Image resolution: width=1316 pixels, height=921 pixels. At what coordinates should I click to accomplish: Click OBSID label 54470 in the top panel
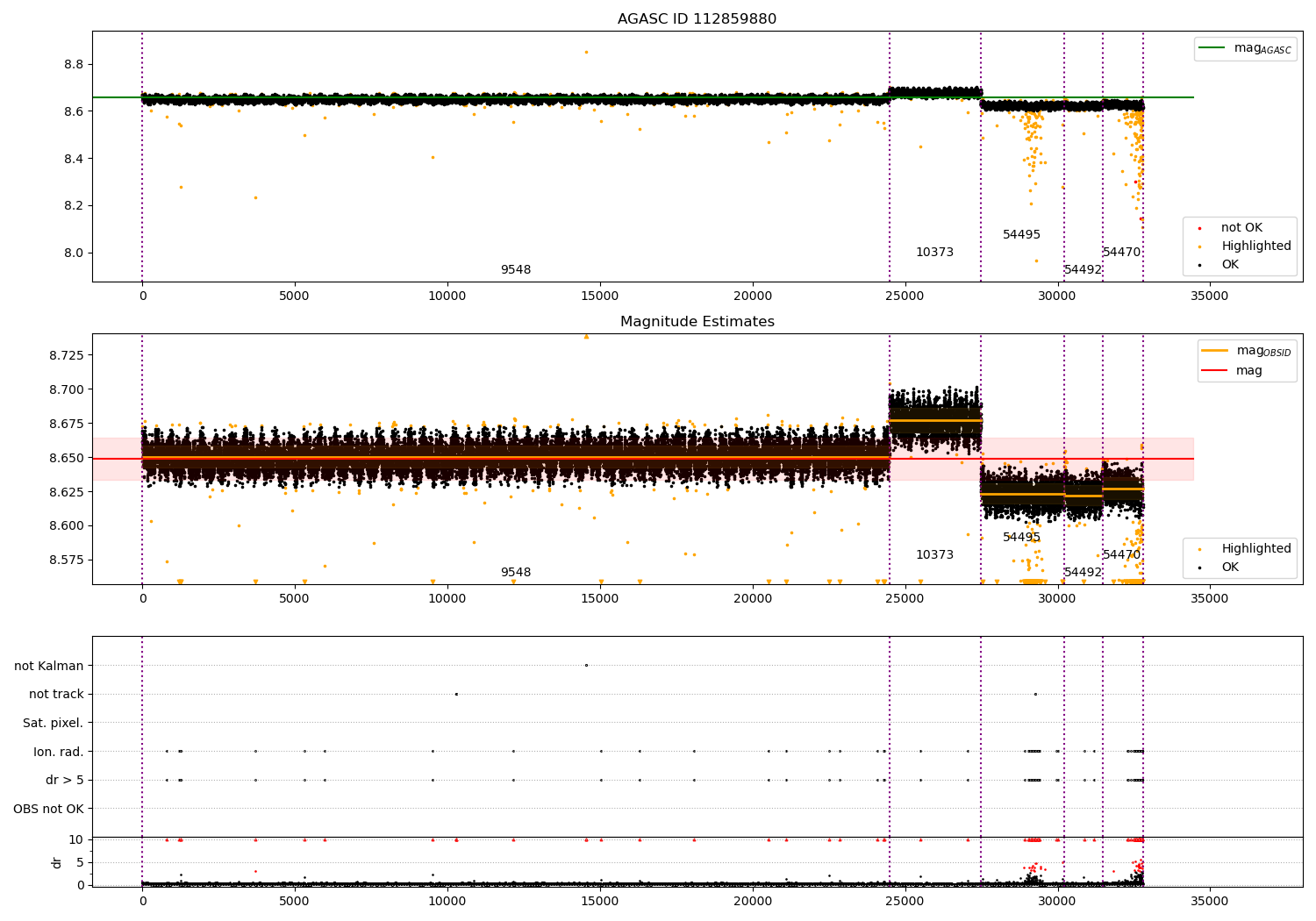coord(1122,253)
